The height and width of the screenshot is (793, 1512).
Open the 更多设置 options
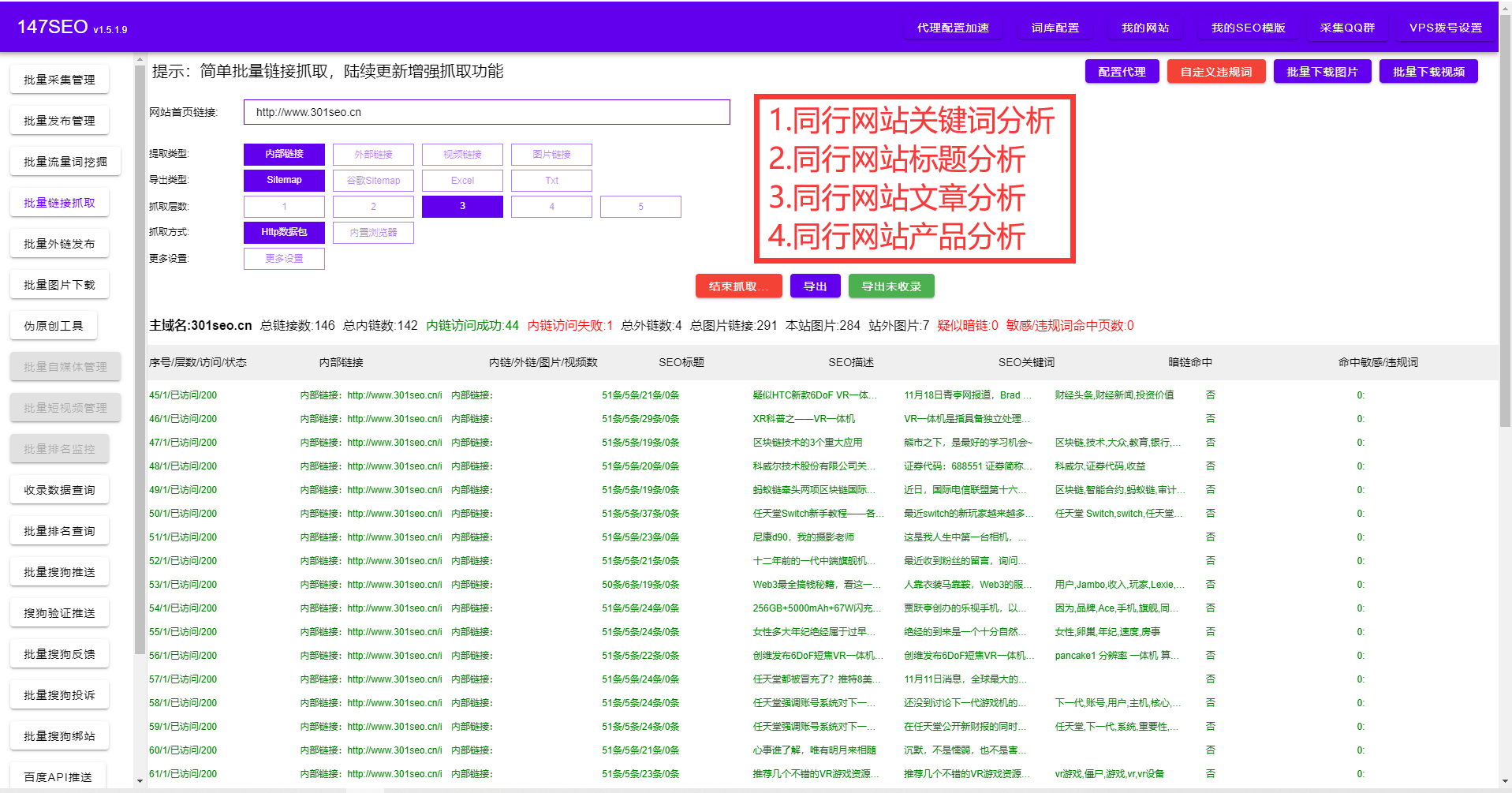(x=284, y=258)
